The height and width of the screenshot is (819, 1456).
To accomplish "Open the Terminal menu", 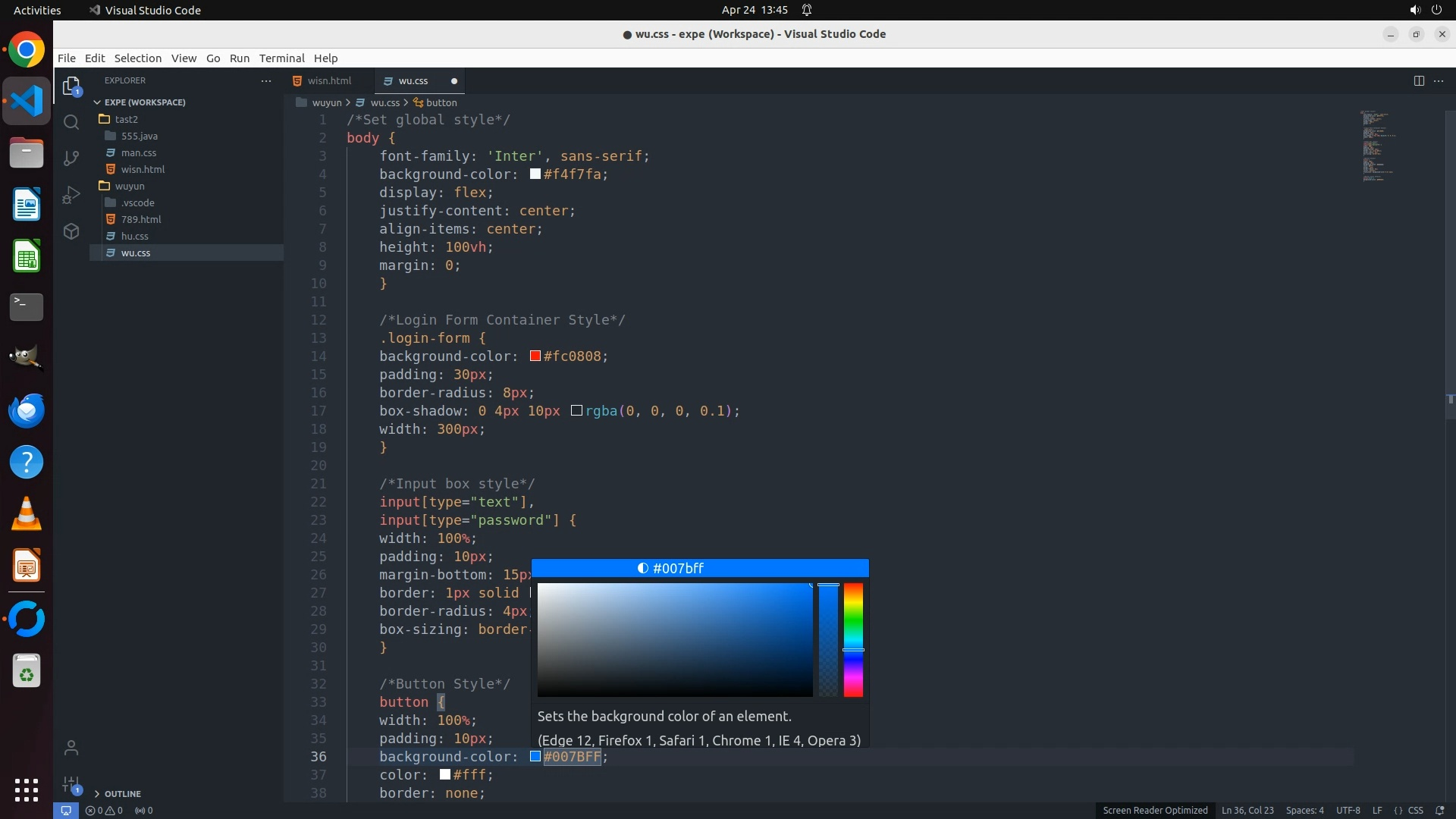I will point(281,58).
